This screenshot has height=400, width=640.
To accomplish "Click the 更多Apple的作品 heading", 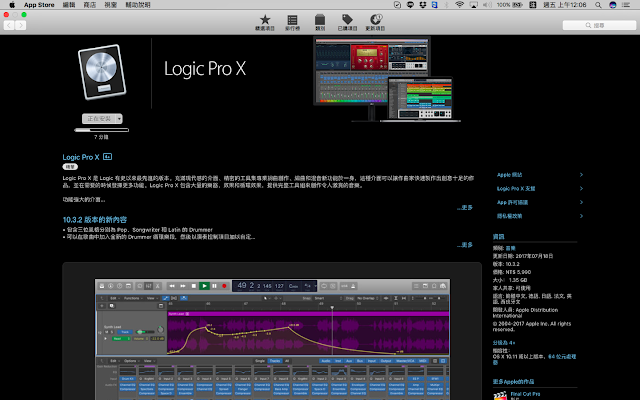I will pyautogui.click(x=513, y=382).
